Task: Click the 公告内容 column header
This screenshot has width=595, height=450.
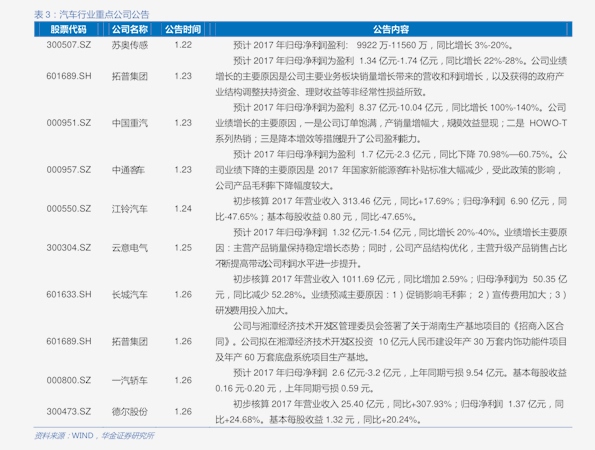Action: click(390, 29)
